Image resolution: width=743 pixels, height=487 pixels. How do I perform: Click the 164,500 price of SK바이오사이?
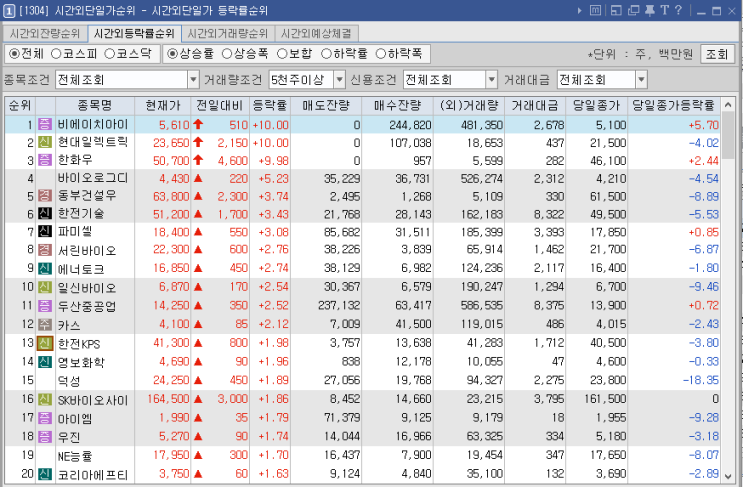pos(168,399)
